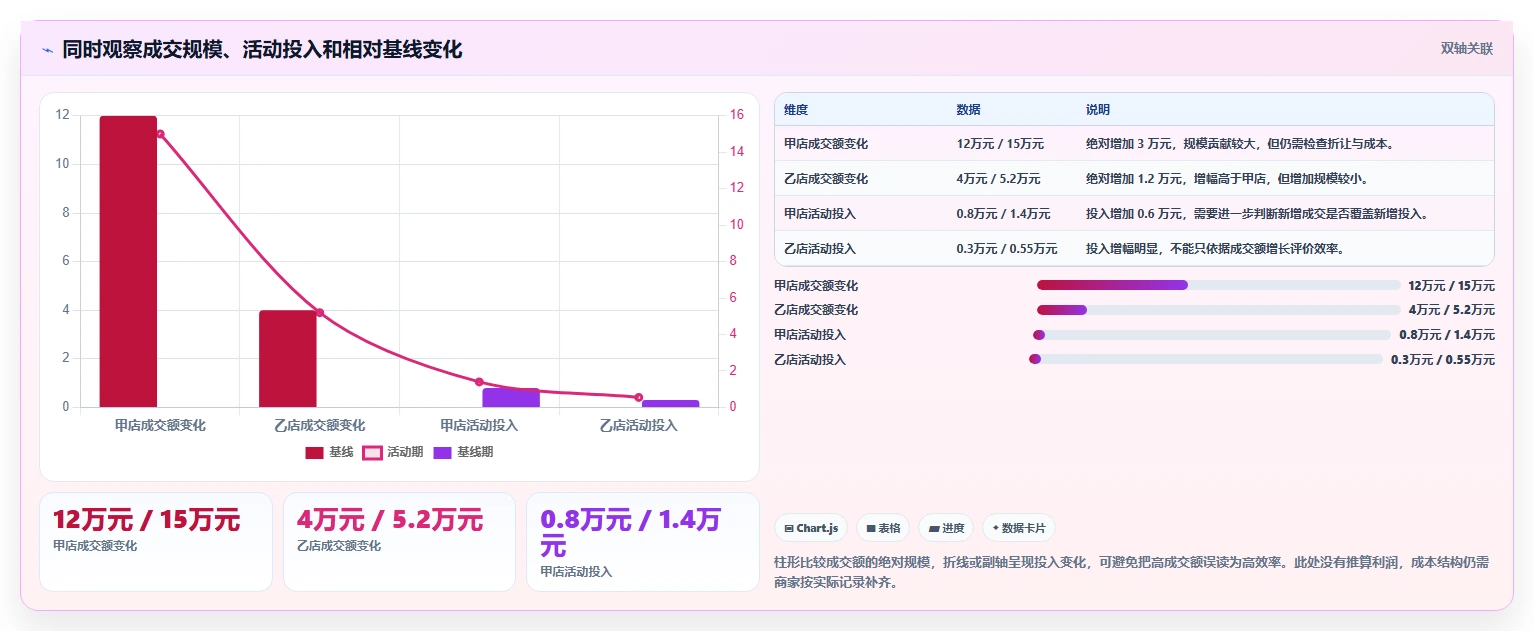This screenshot has width=1534, height=631.
Task: Click the 0.3万元 / 0.55万元 value beside the progress bar
Action: point(1443,360)
